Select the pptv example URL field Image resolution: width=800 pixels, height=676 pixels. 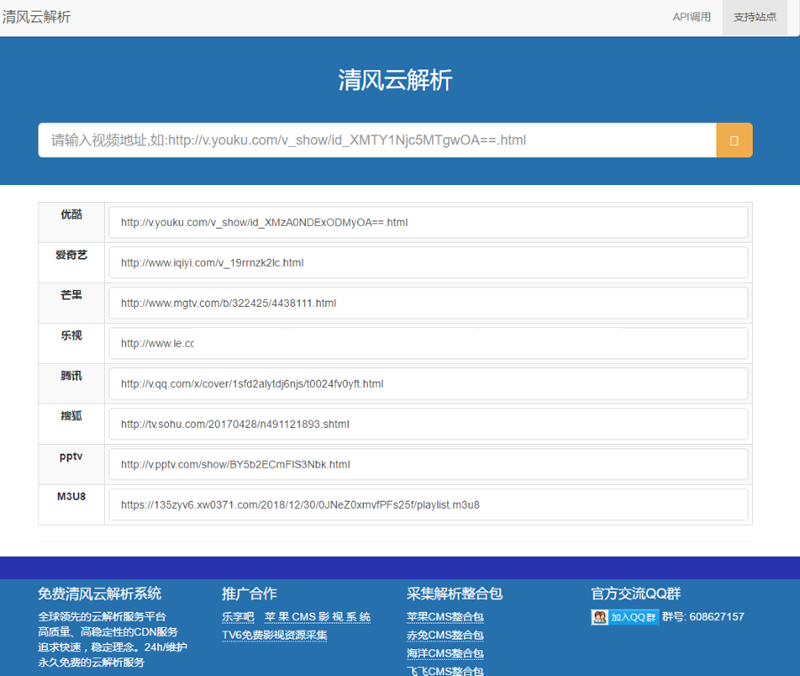coord(428,464)
